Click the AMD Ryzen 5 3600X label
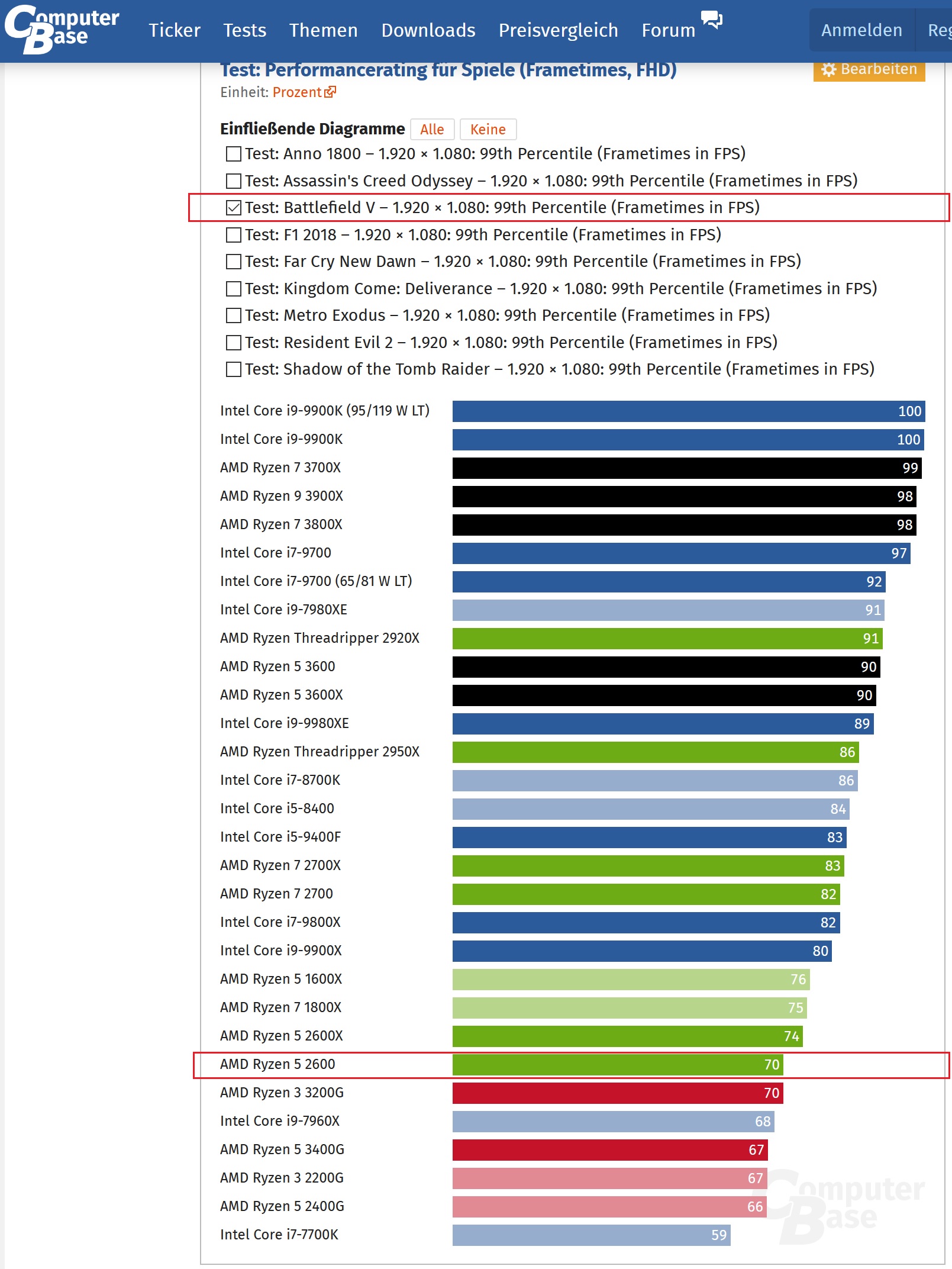The width and height of the screenshot is (952, 1269). [x=282, y=695]
